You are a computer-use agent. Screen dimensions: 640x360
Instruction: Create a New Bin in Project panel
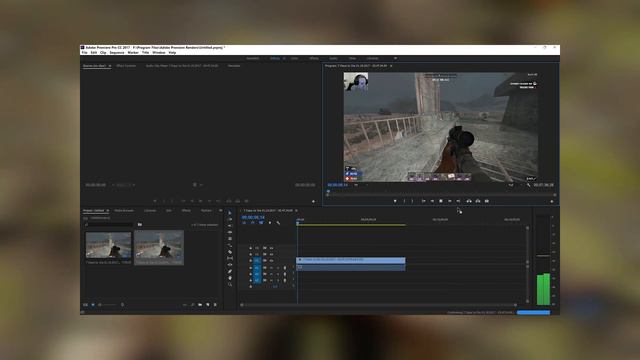tap(200, 304)
